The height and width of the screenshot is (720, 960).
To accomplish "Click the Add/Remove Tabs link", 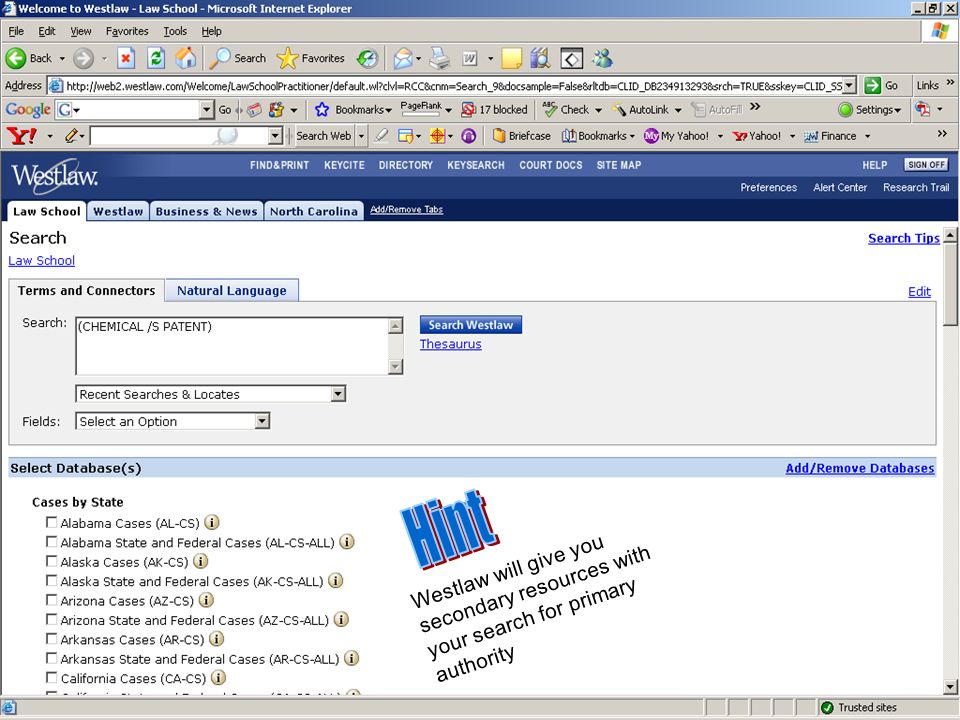I will click(407, 209).
